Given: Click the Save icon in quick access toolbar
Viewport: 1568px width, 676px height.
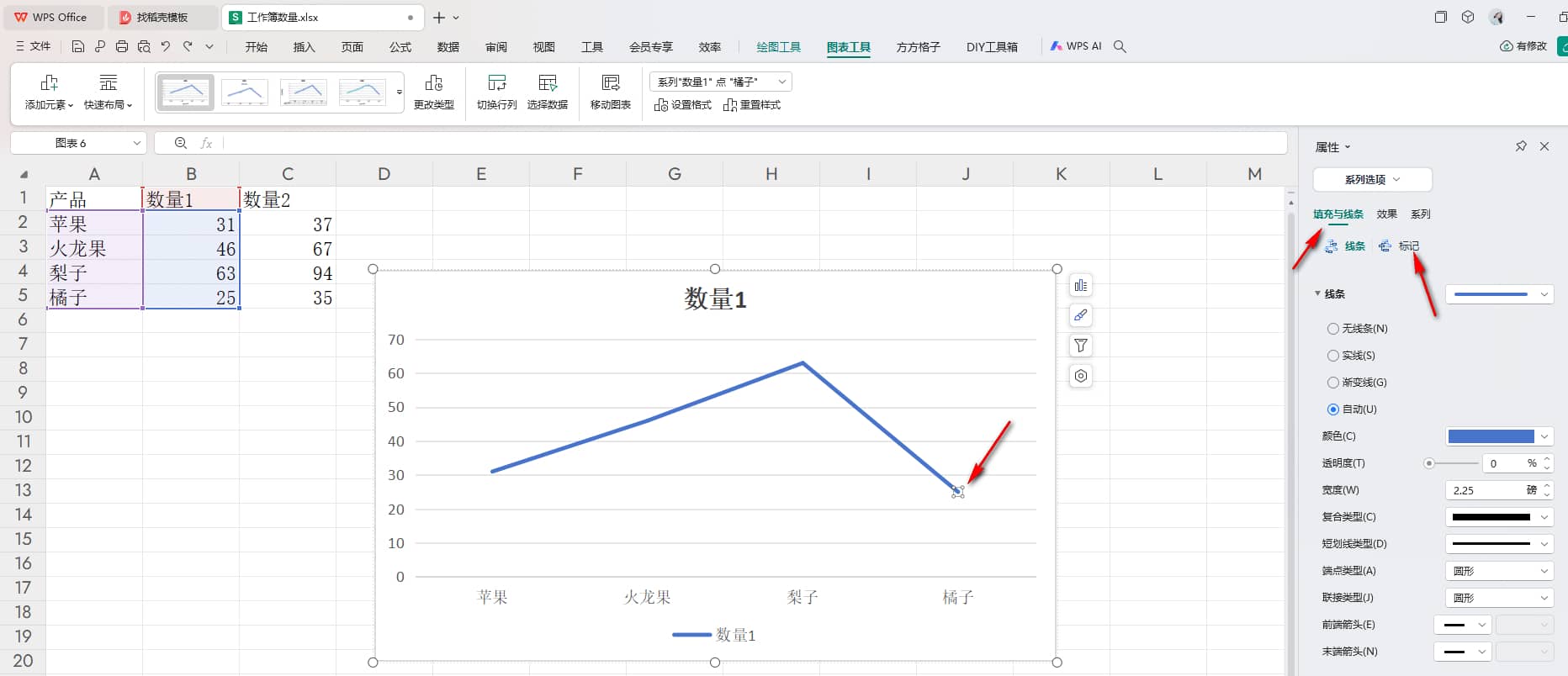Looking at the screenshot, I should click(x=78, y=47).
